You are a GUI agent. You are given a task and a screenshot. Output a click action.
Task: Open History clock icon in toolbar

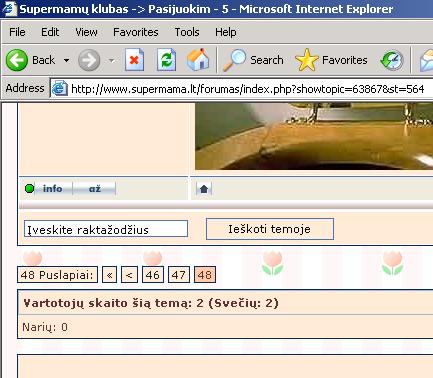tap(392, 60)
